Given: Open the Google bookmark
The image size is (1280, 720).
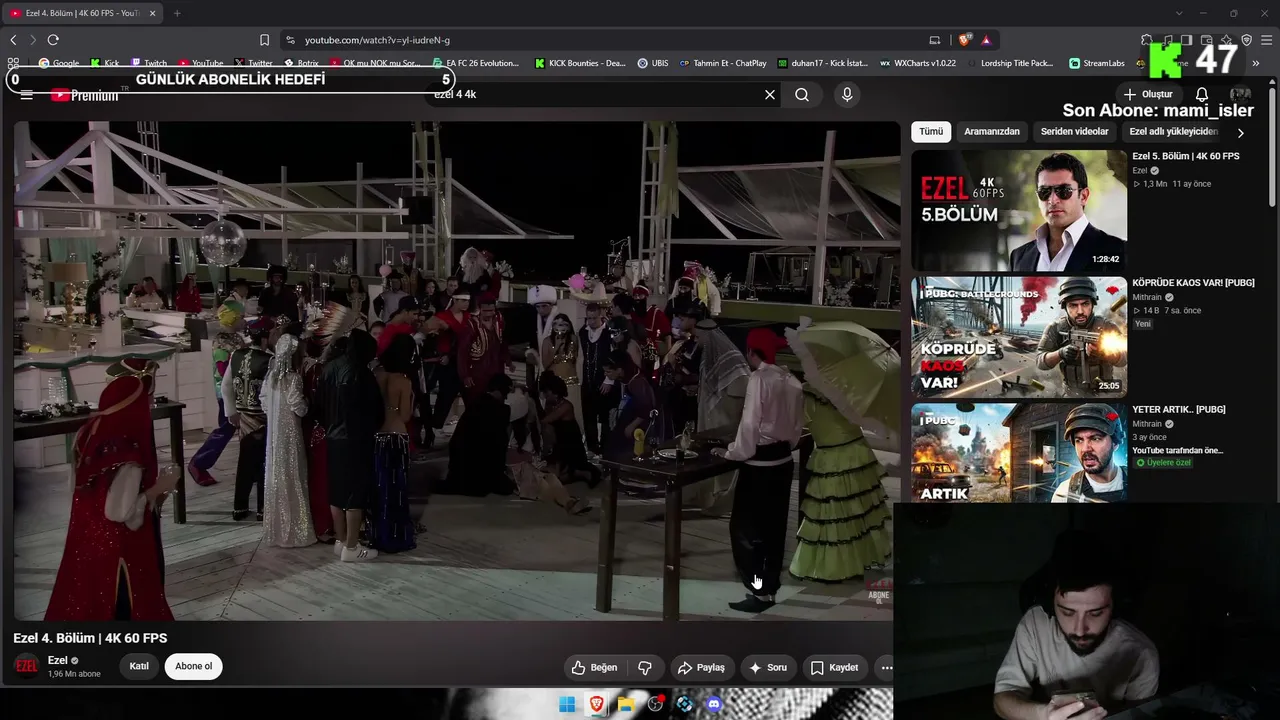Looking at the screenshot, I should (59, 63).
